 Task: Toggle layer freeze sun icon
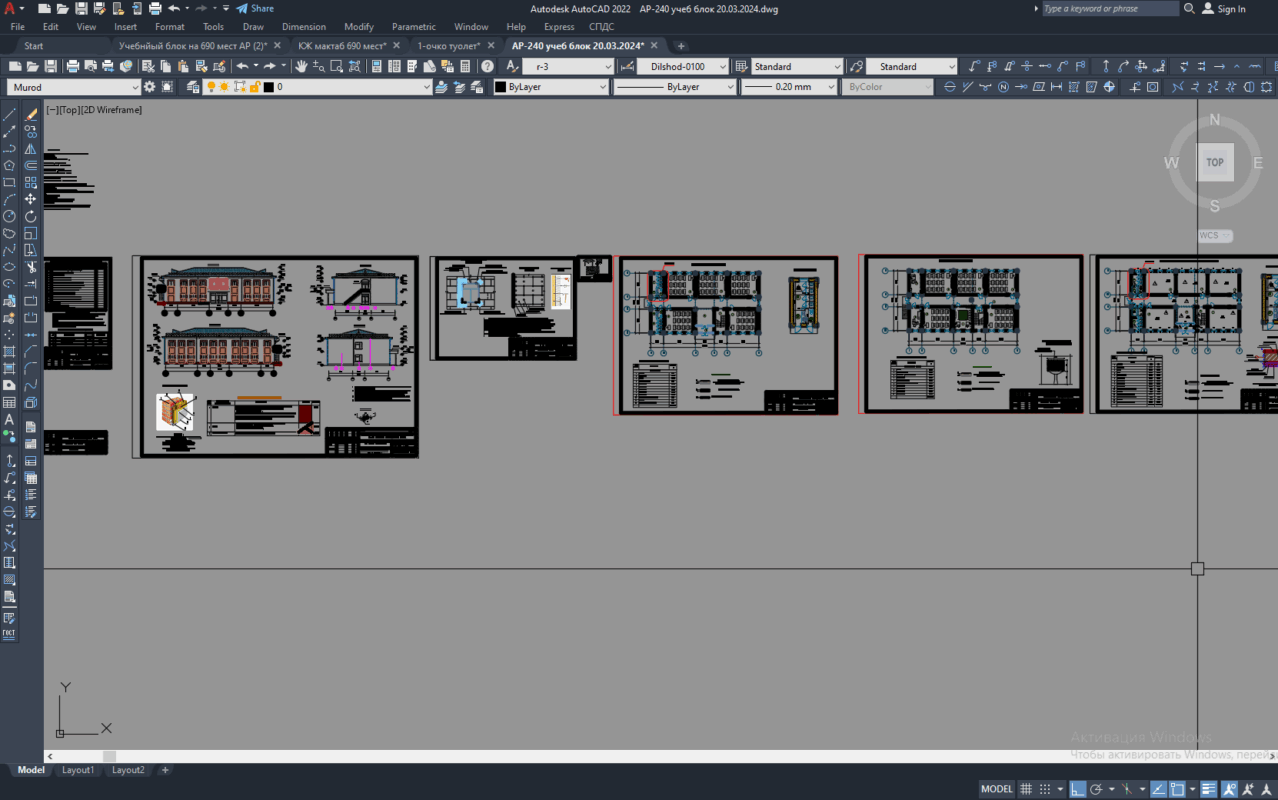point(224,87)
